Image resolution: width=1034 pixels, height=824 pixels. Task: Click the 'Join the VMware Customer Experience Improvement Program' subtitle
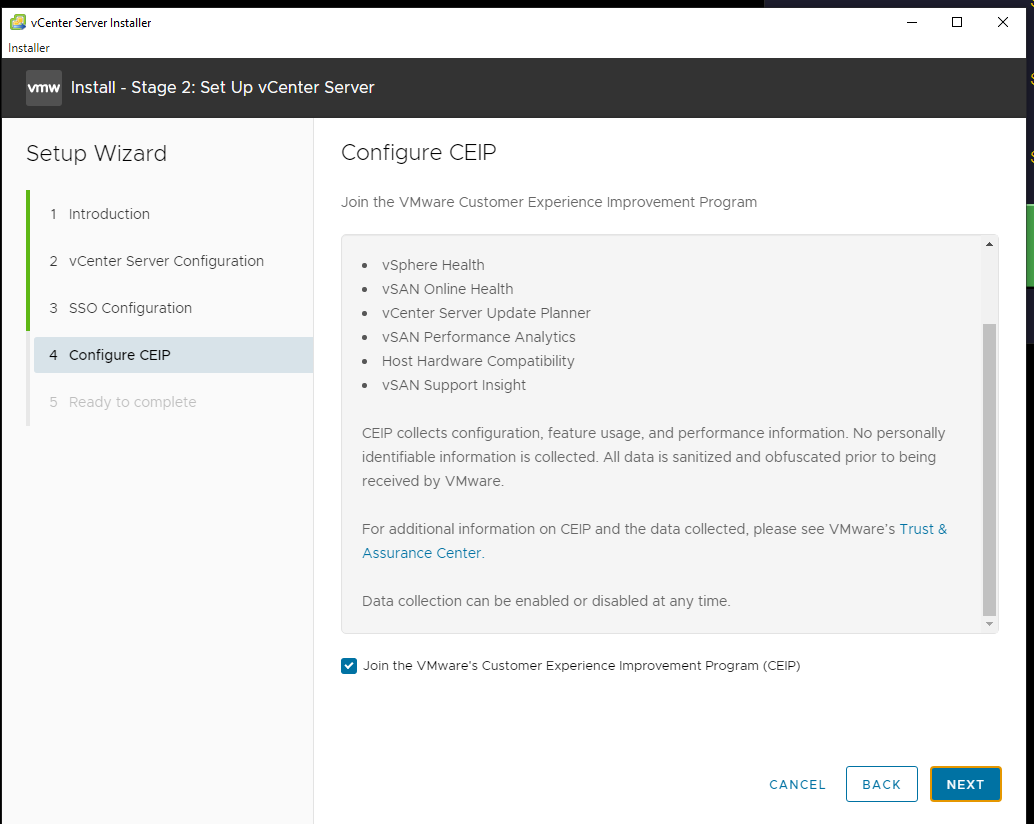point(549,202)
